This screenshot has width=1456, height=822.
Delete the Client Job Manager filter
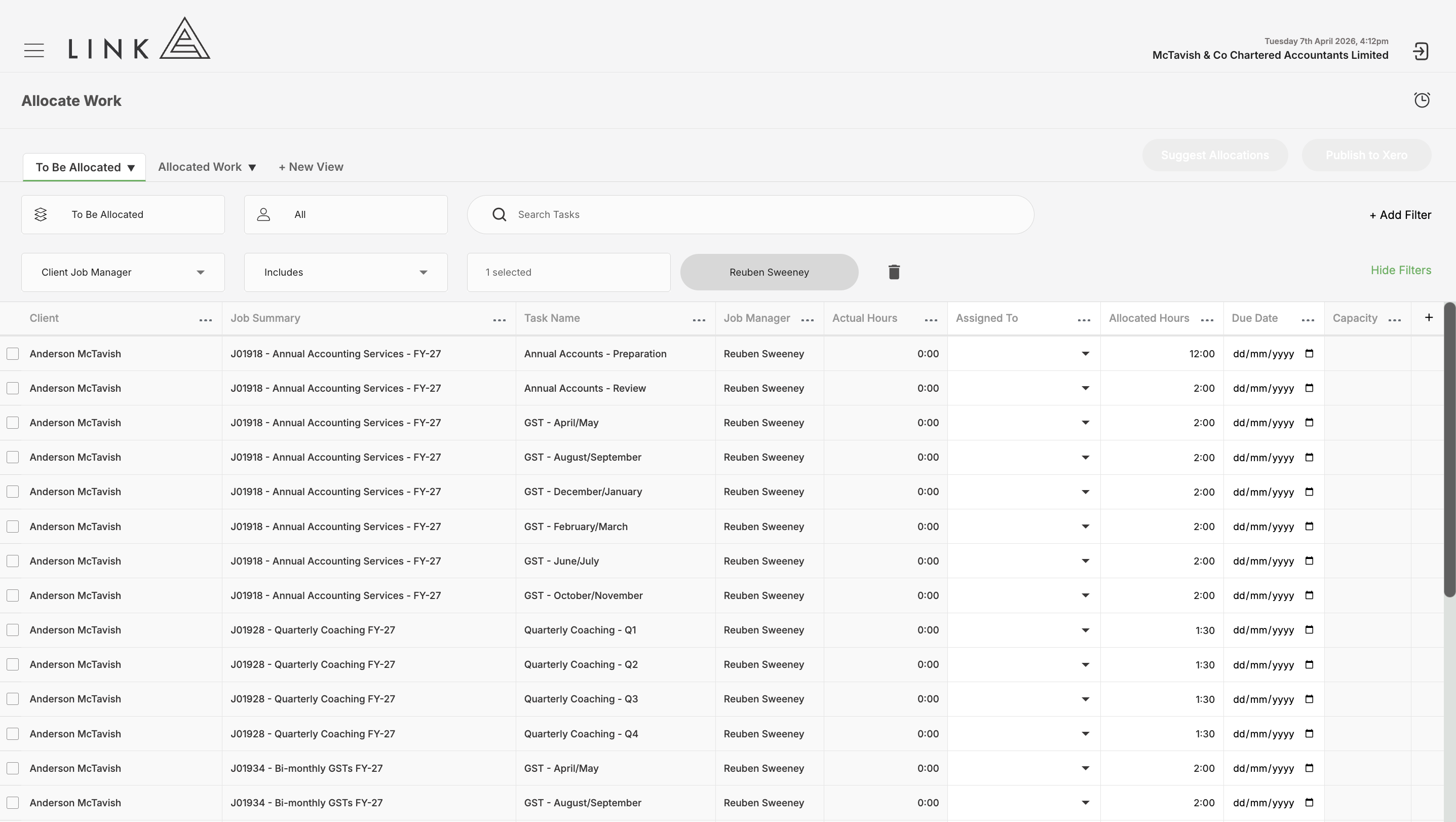point(894,272)
